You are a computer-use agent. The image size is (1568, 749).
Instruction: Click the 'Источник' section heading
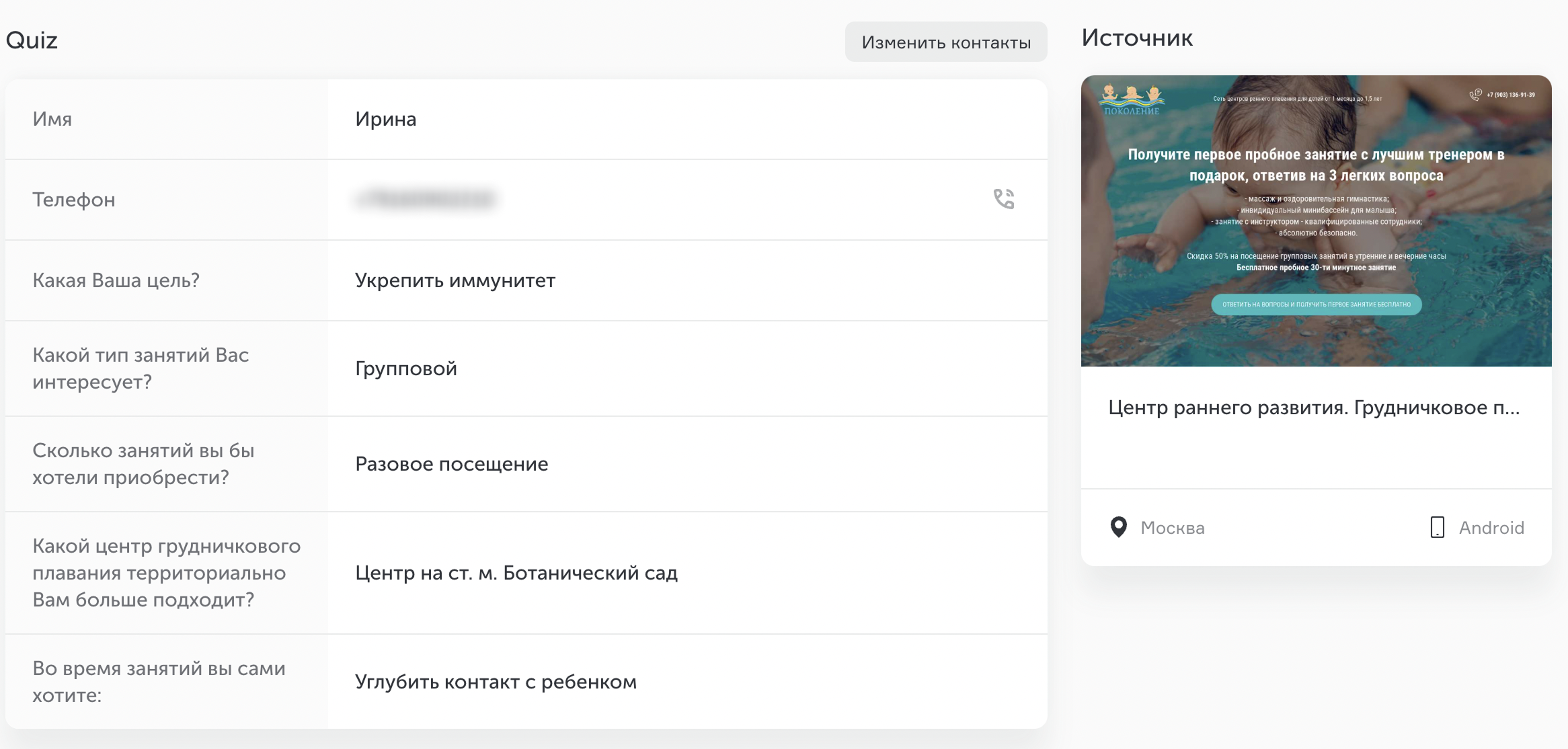point(1137,38)
